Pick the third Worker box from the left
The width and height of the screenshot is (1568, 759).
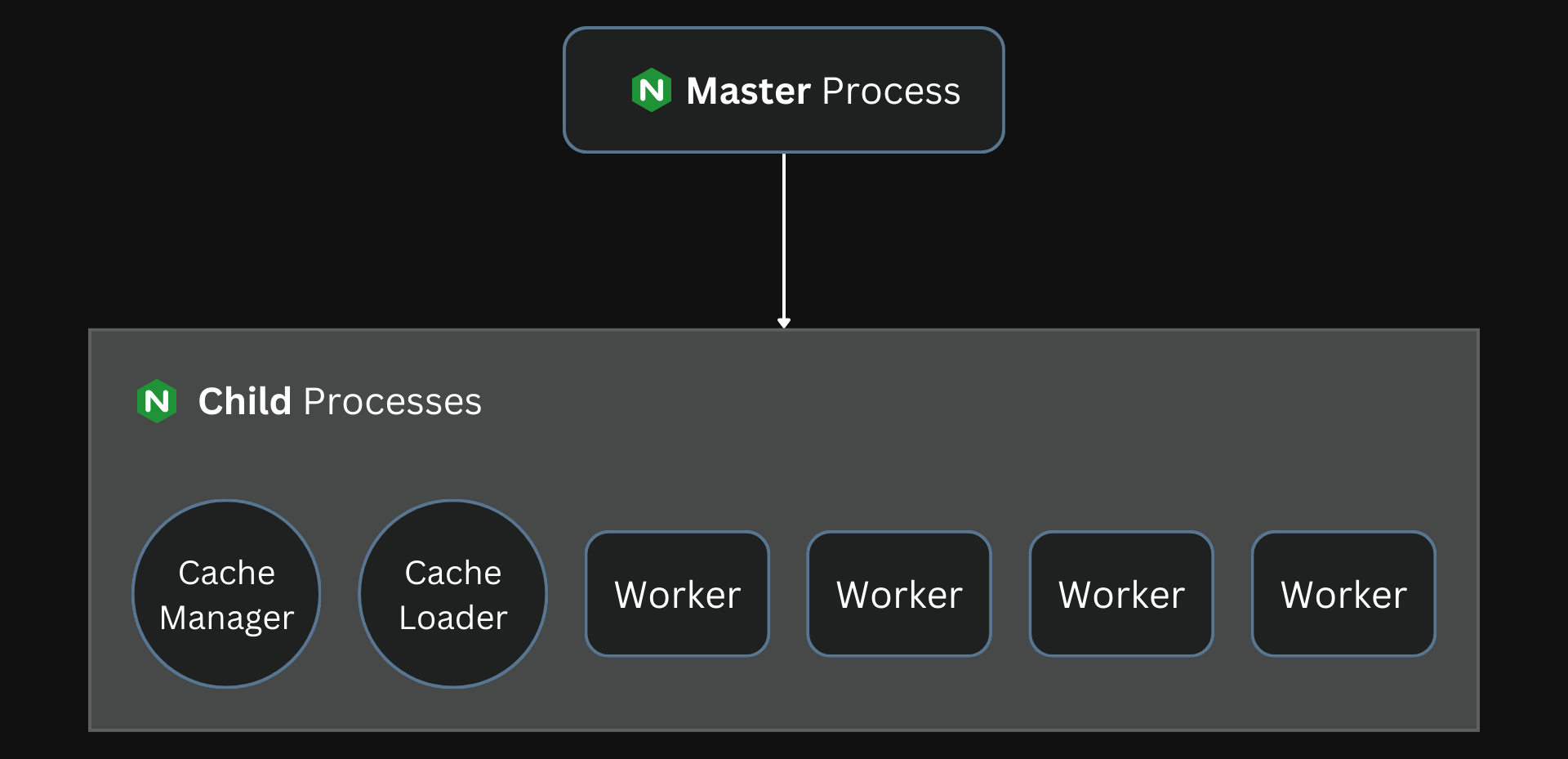1121,594
